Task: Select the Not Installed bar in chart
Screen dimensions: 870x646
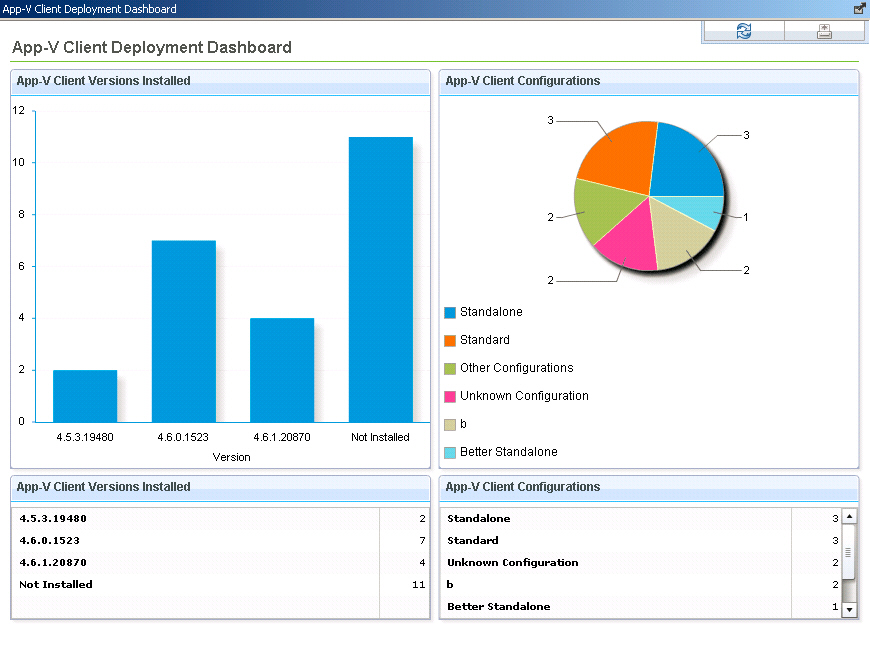Action: point(380,279)
